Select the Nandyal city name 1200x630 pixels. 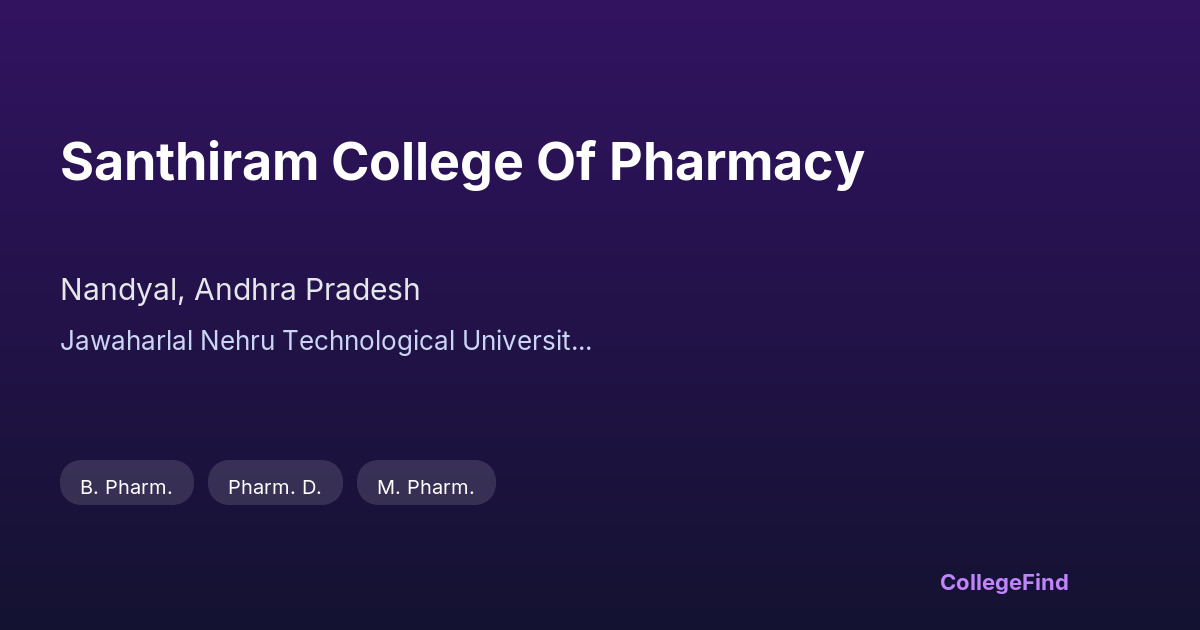pos(121,290)
